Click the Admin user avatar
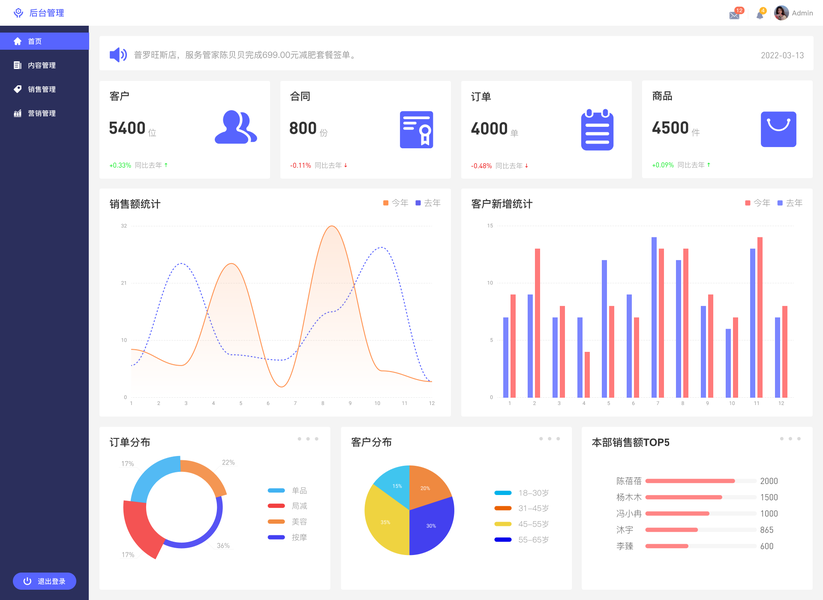 [781, 13]
